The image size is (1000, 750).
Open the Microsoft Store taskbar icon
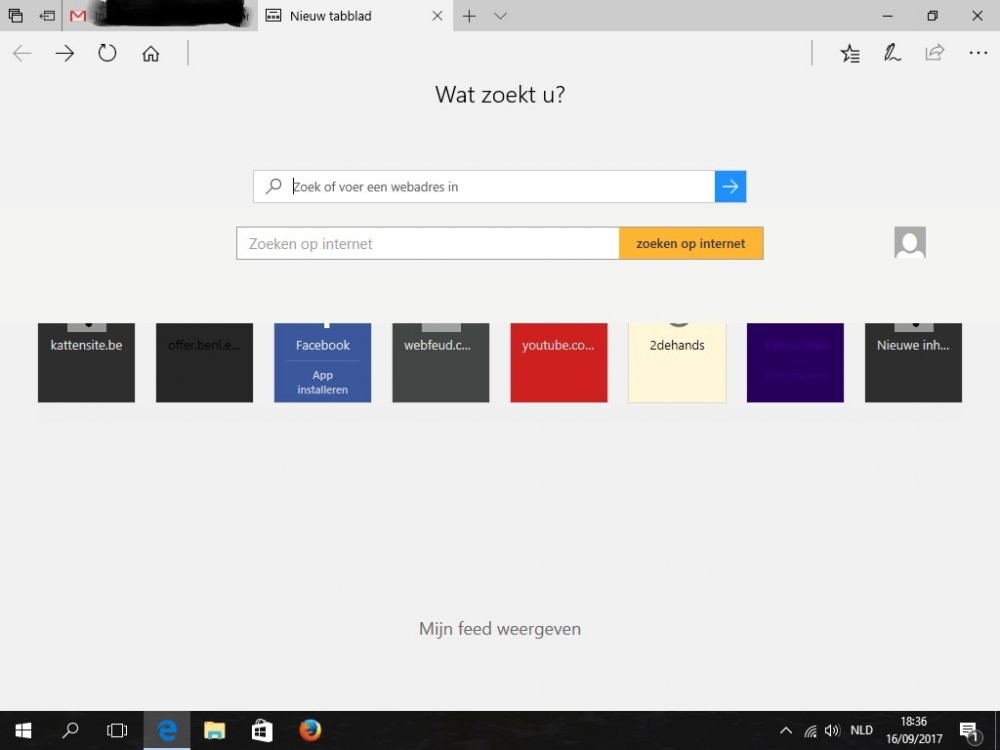tap(261, 730)
